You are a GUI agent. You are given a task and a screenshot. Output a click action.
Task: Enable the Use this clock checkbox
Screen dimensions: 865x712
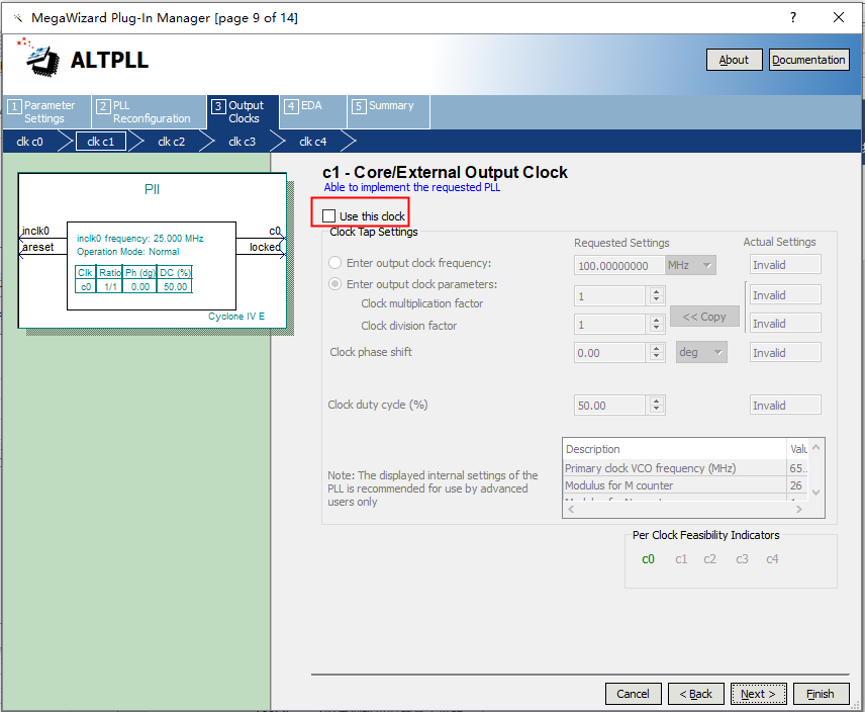pyautogui.click(x=329, y=216)
